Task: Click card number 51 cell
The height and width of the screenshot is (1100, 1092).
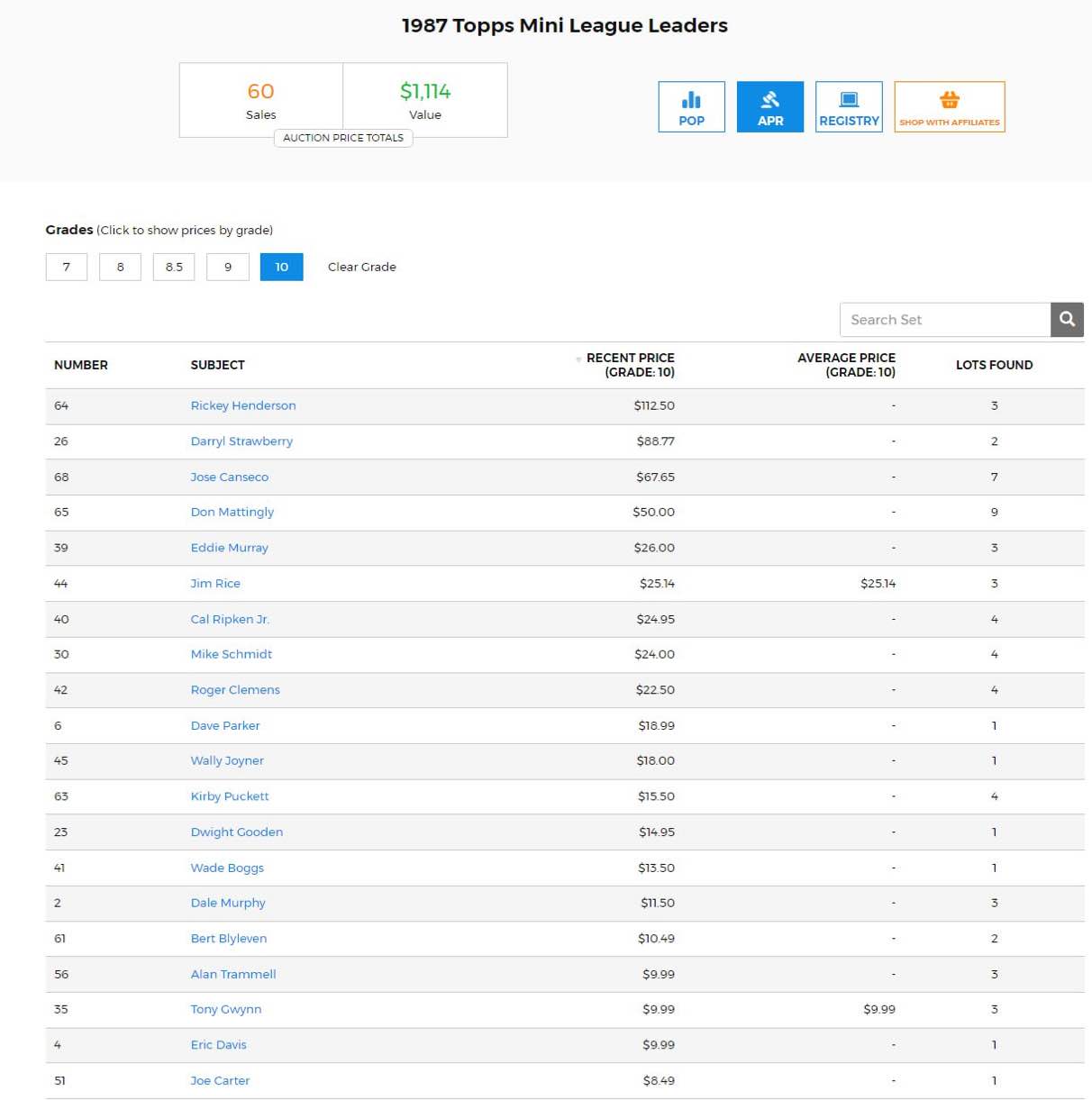Action: click(x=59, y=1080)
